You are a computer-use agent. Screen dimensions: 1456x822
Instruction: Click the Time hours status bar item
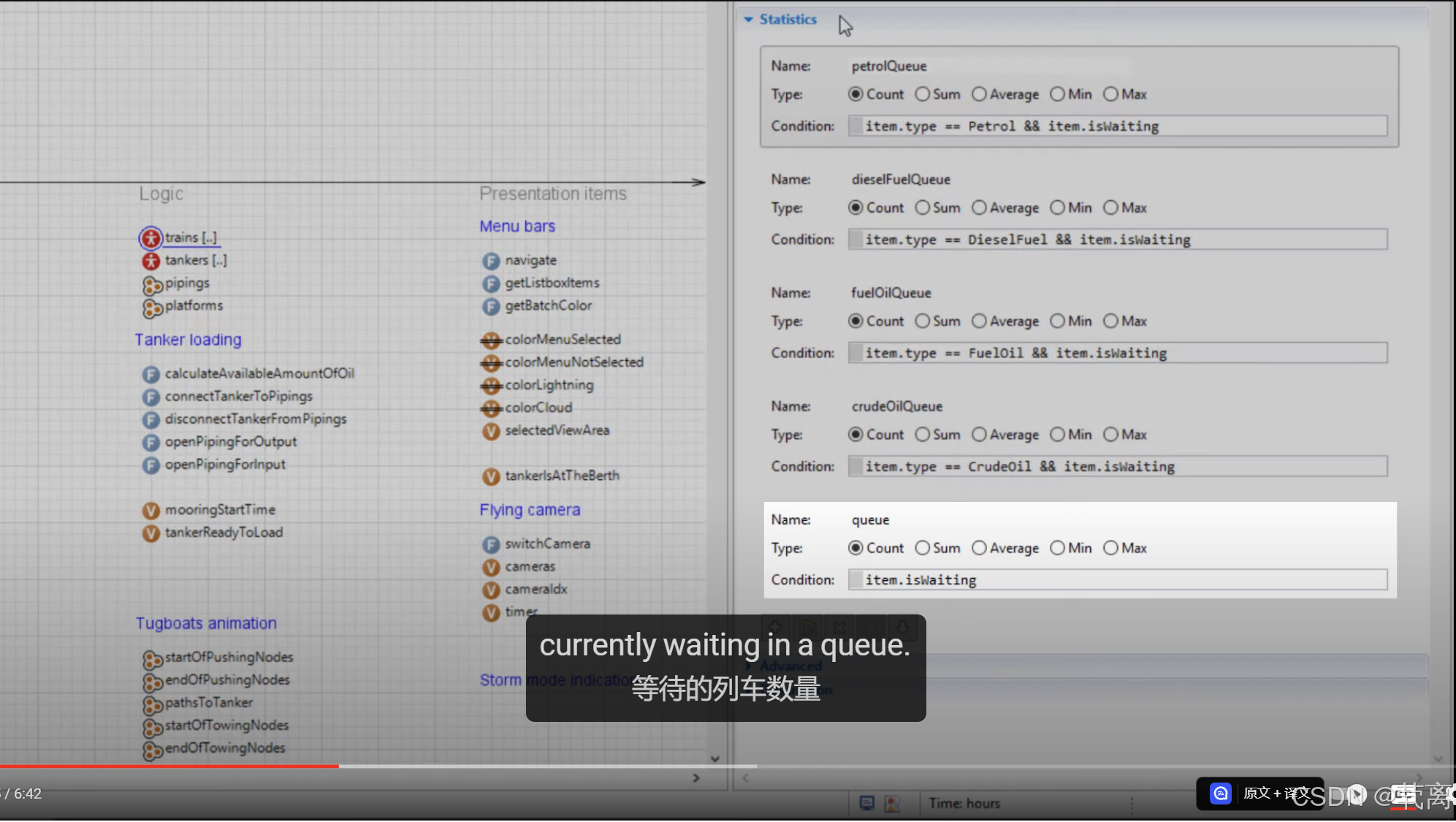coord(964,803)
